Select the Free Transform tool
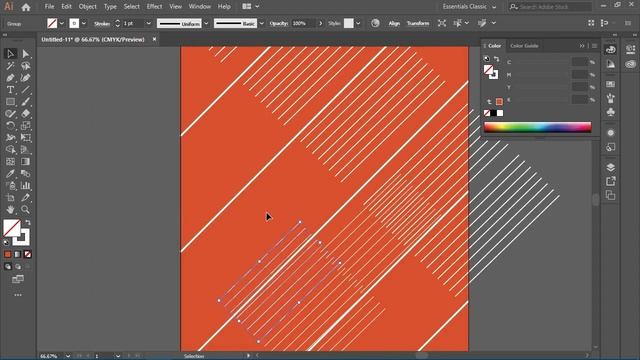The image size is (640, 360). tap(26, 138)
